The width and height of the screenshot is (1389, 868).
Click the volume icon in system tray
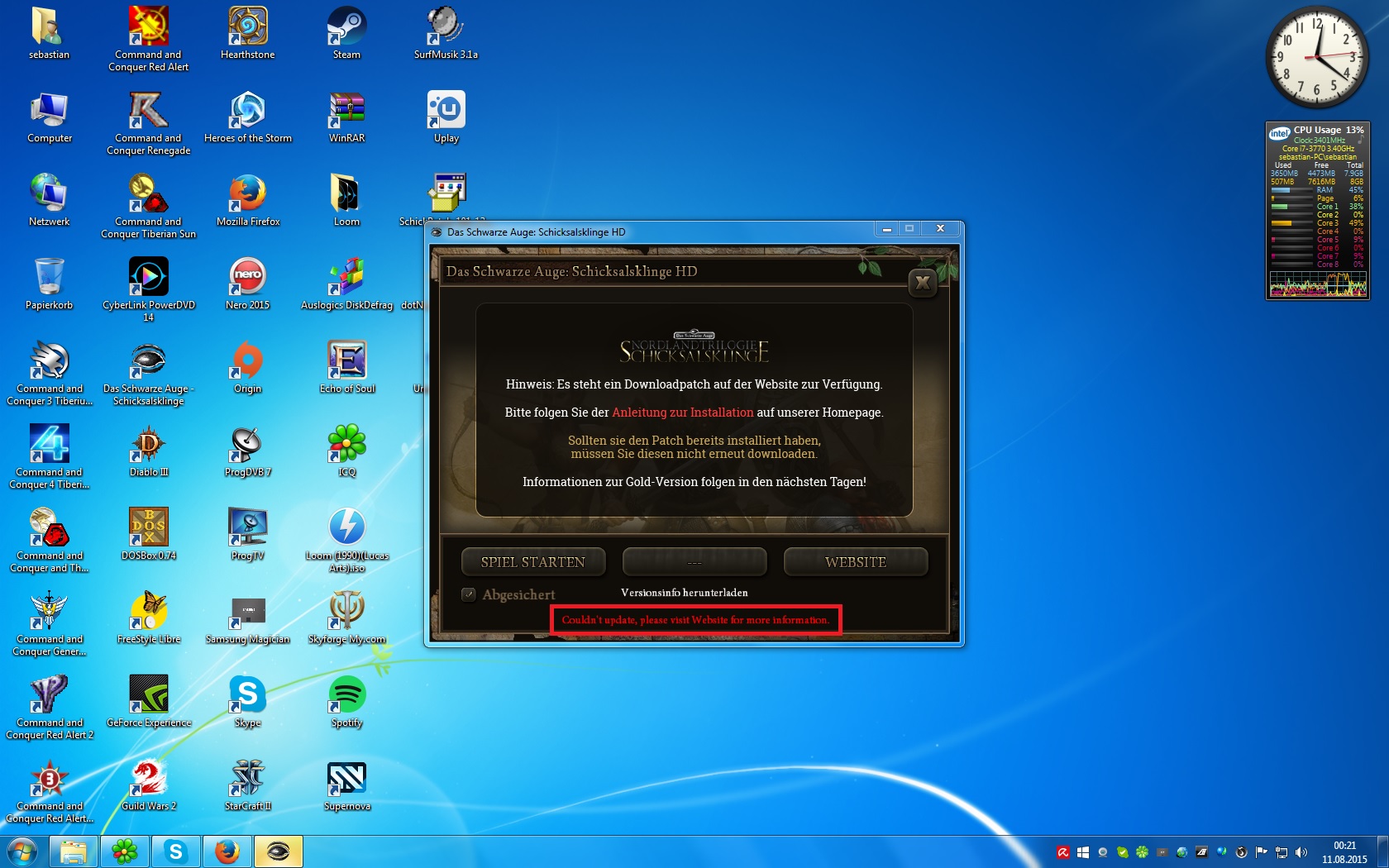pos(1301,852)
